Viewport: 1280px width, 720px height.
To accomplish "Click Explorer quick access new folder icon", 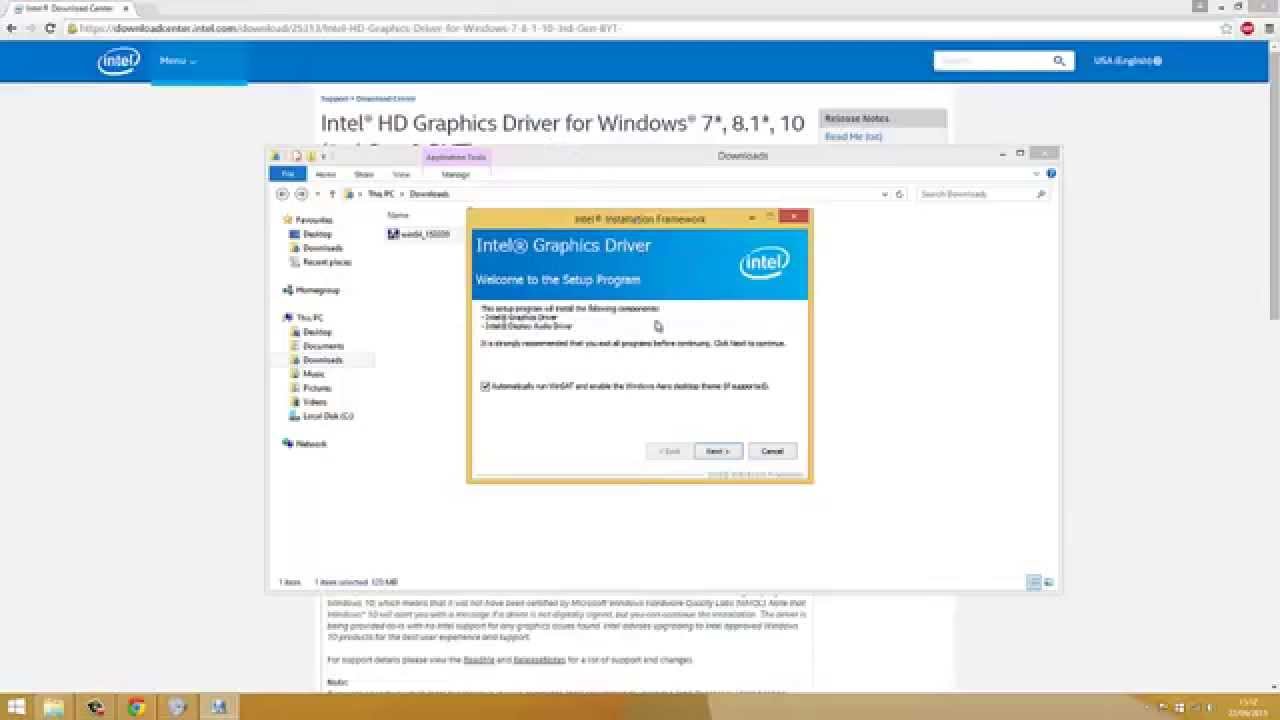I will pyautogui.click(x=311, y=156).
